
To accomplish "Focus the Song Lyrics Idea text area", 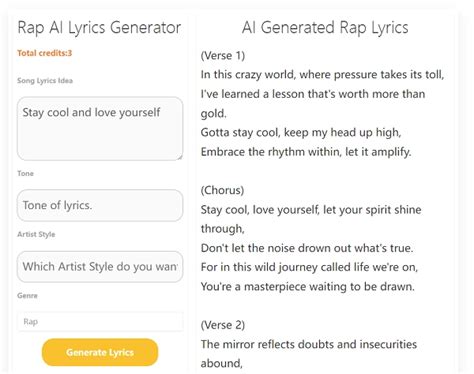I will click(x=100, y=129).
